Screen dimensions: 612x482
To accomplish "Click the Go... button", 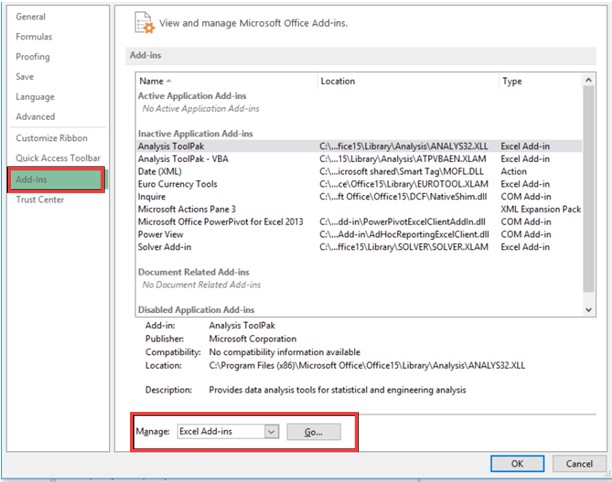I will [x=313, y=432].
